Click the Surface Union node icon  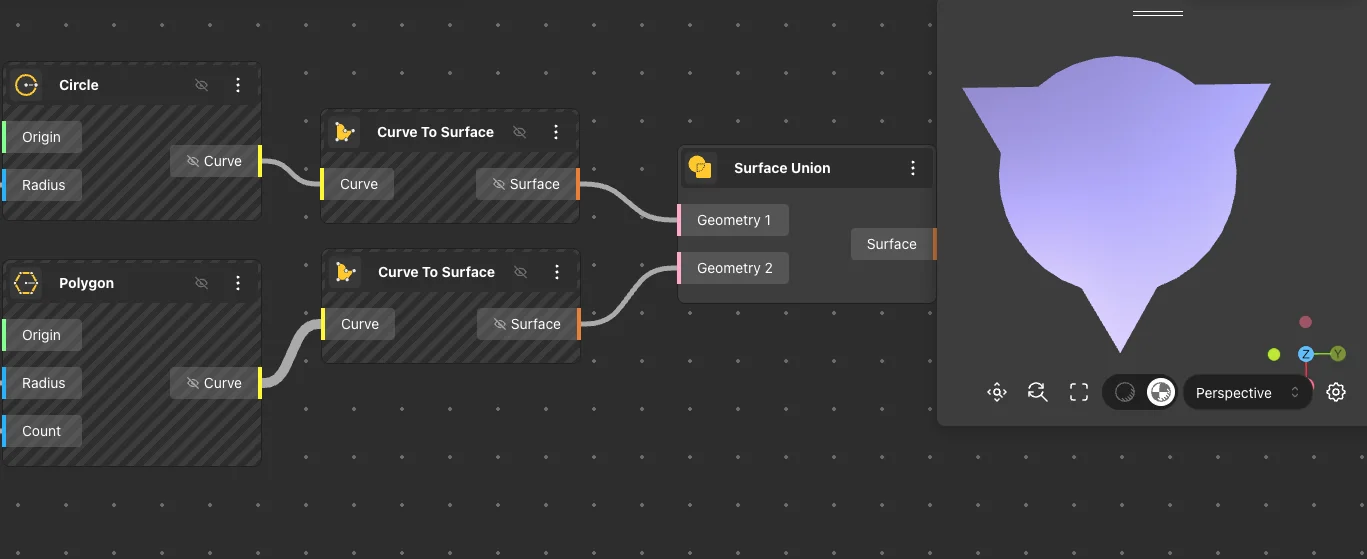pos(702,168)
